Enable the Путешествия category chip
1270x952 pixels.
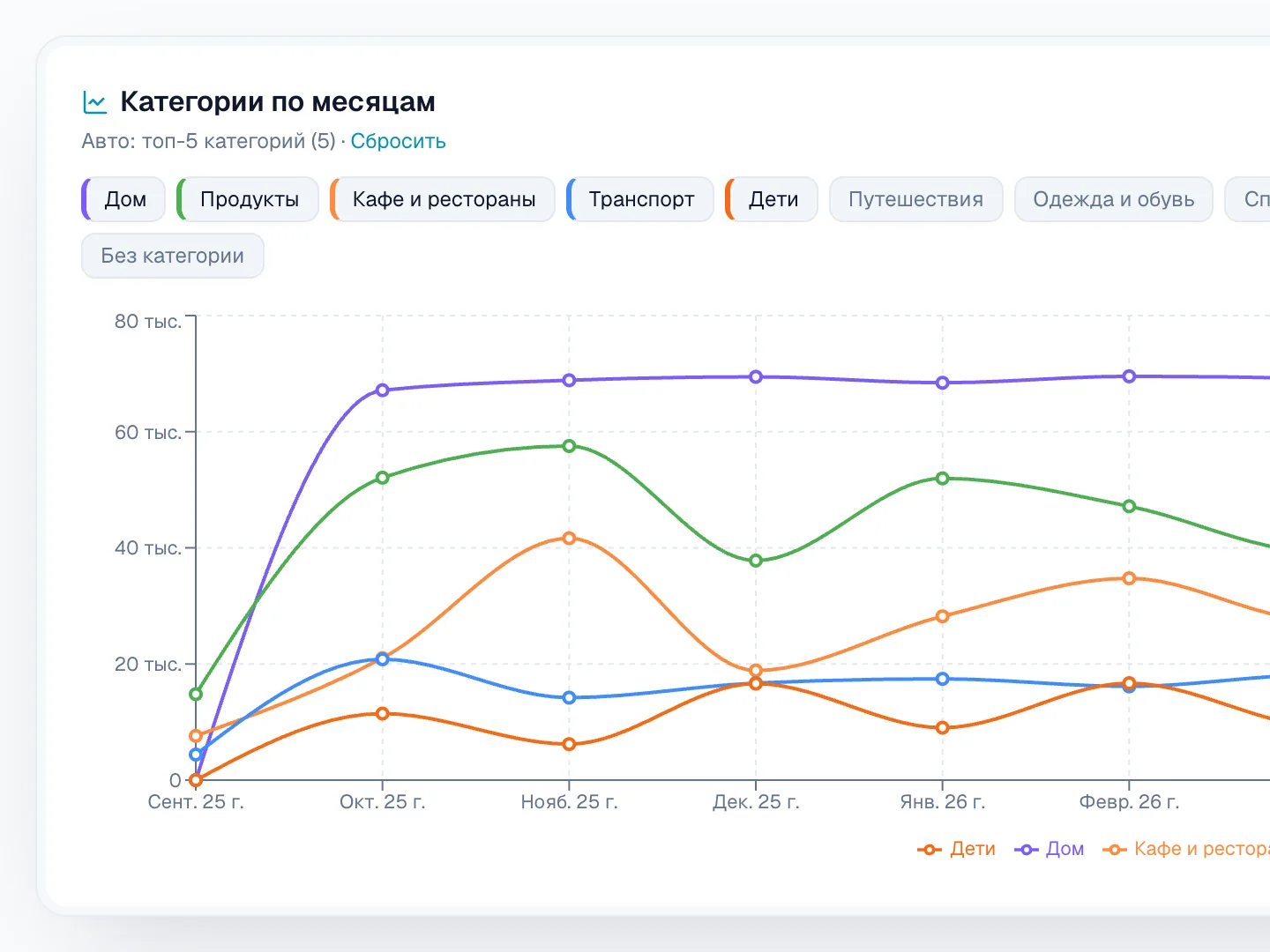[x=915, y=199]
